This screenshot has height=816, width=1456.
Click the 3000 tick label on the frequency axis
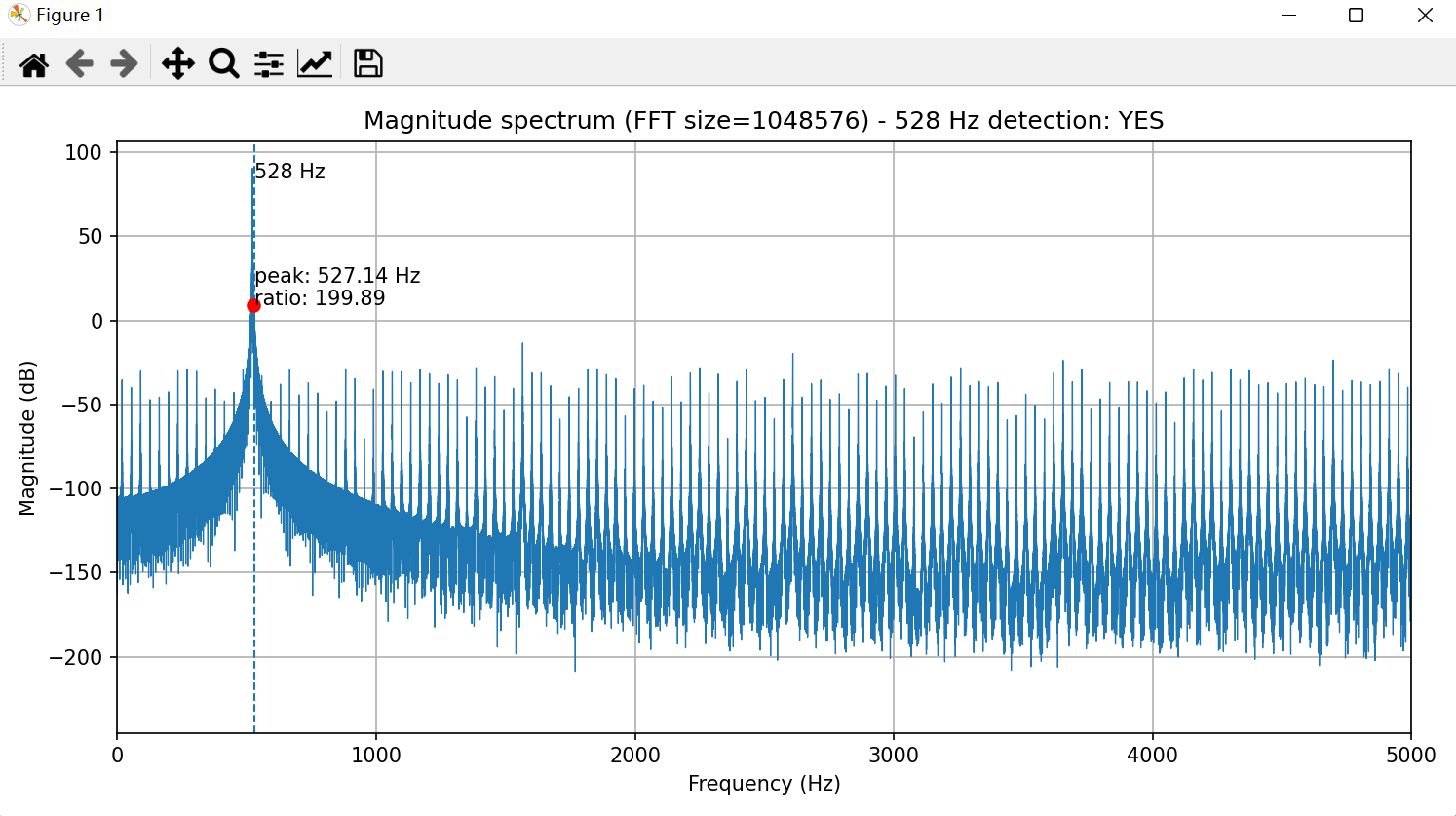(893, 756)
